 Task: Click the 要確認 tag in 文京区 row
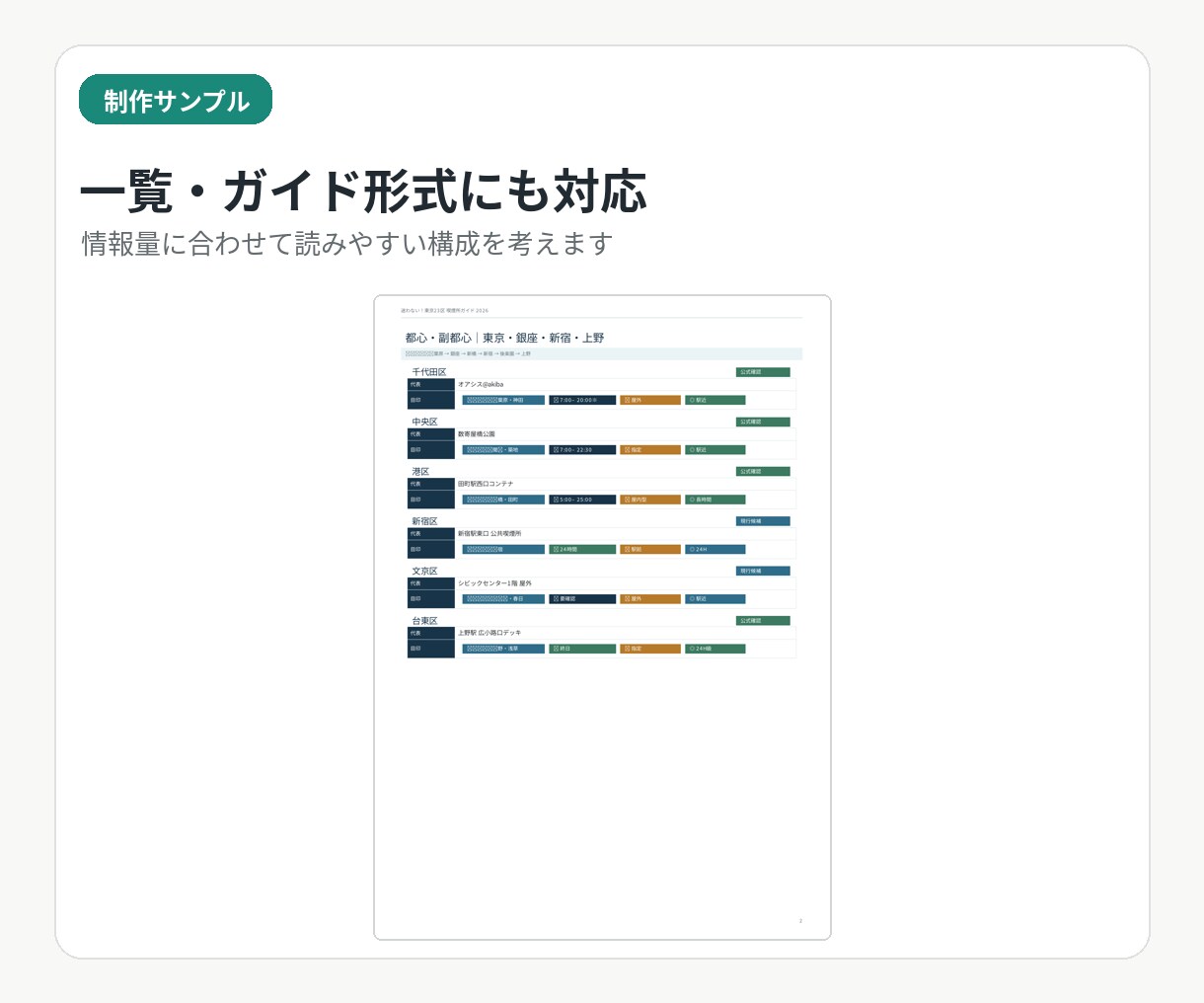582,598
